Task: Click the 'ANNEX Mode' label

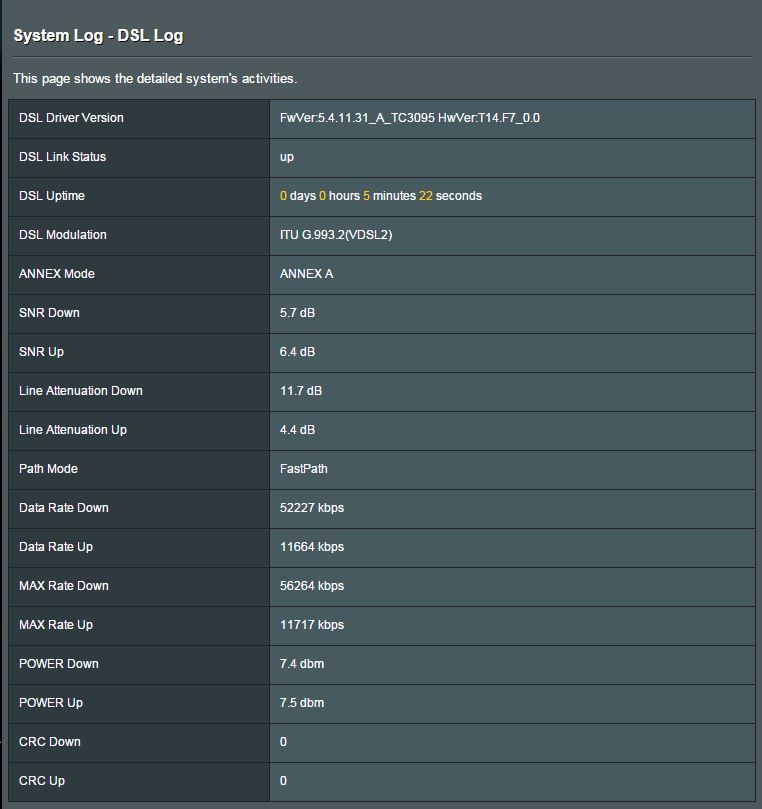Action: (x=57, y=273)
